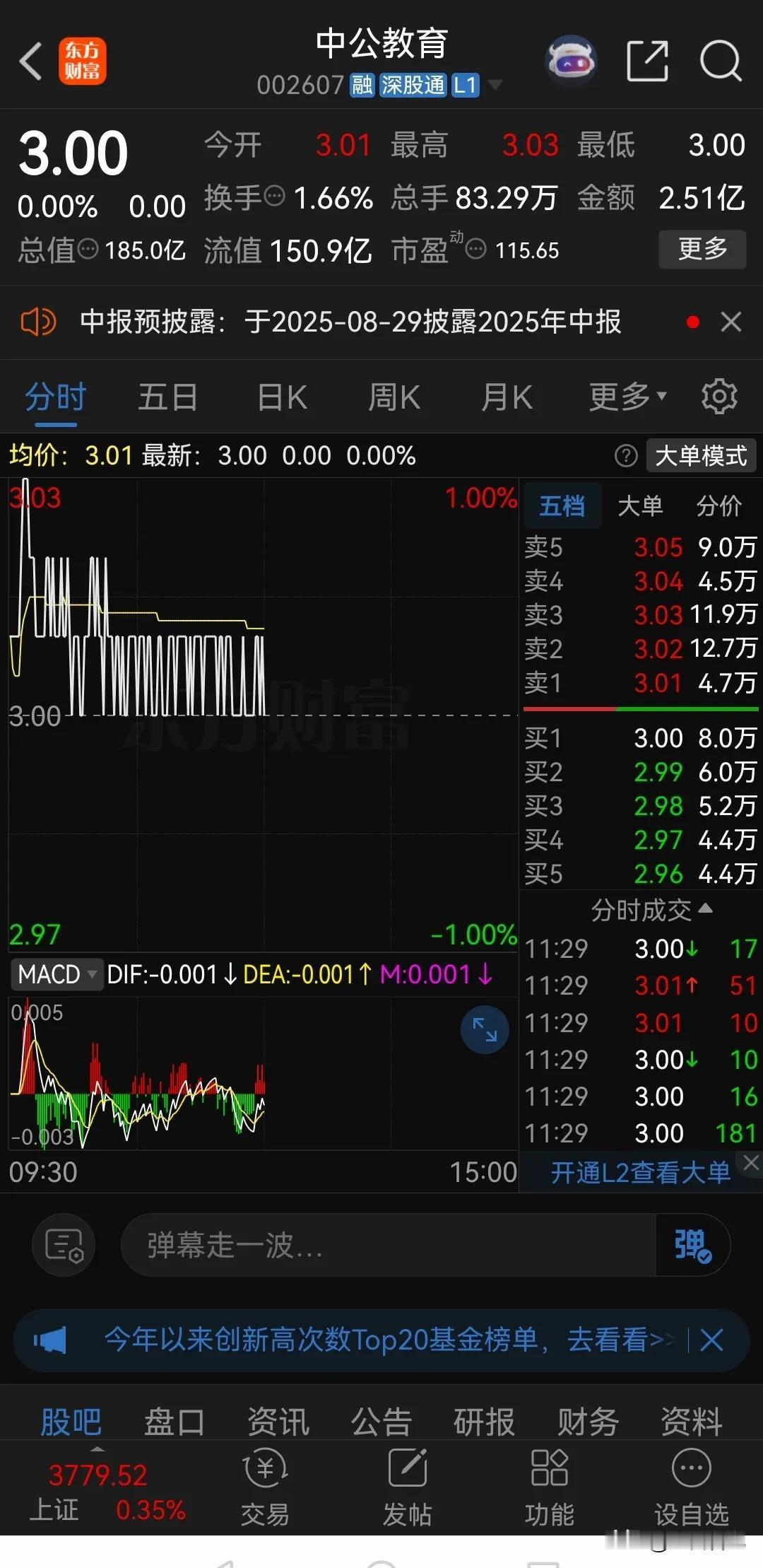Viewport: 763px width, 1568px height.
Task: Tap the intraday price chart area
Action: pos(264,715)
